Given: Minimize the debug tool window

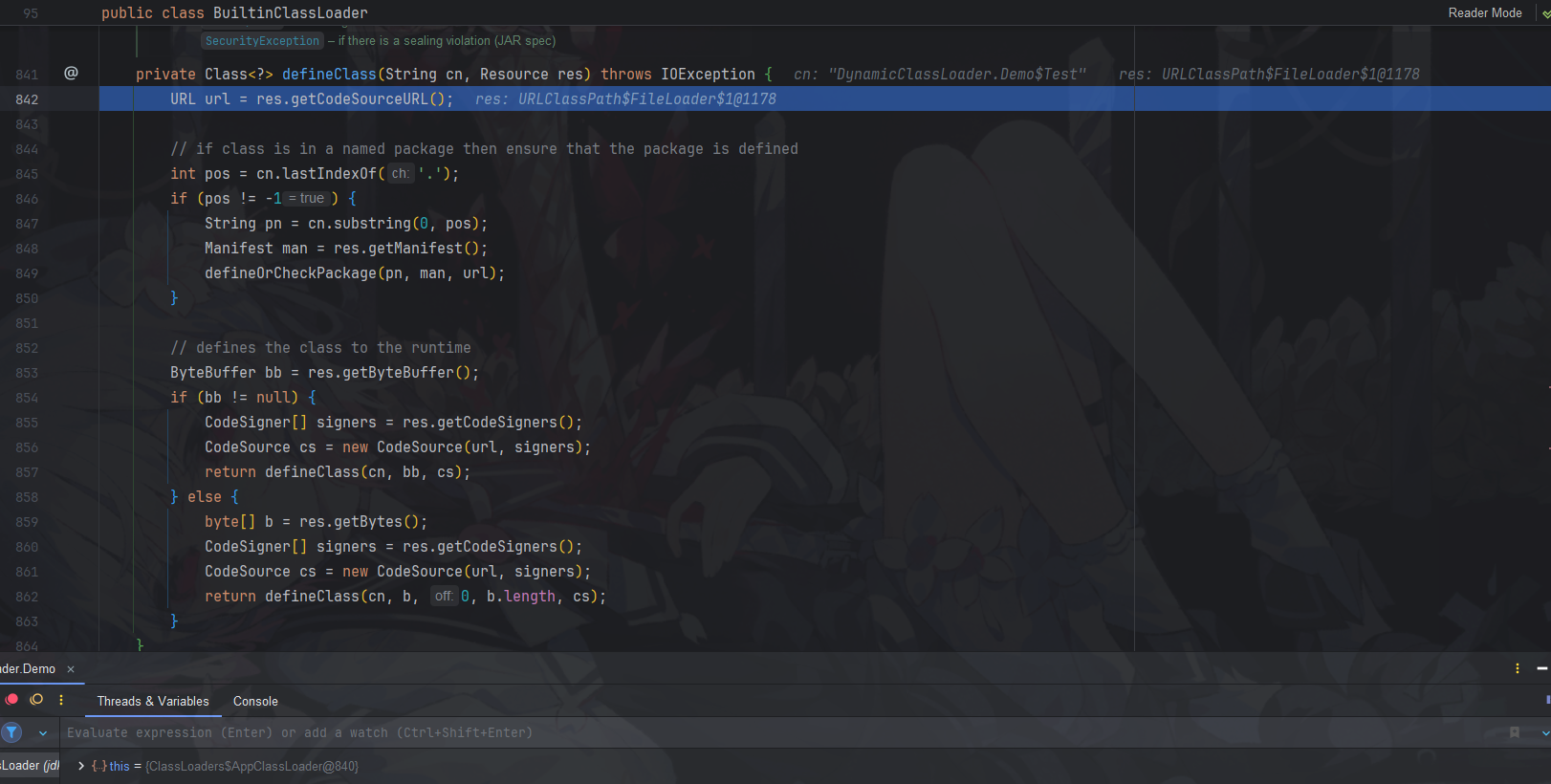Looking at the screenshot, I should point(1541,668).
